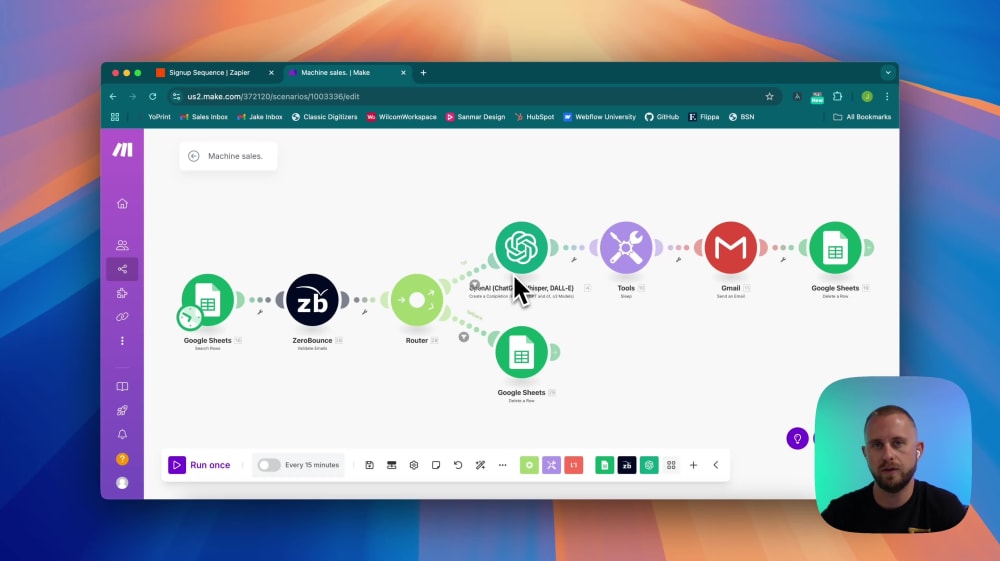Open the first Google Sheets Search Rows module
This screenshot has height=561, width=1000.
[208, 300]
